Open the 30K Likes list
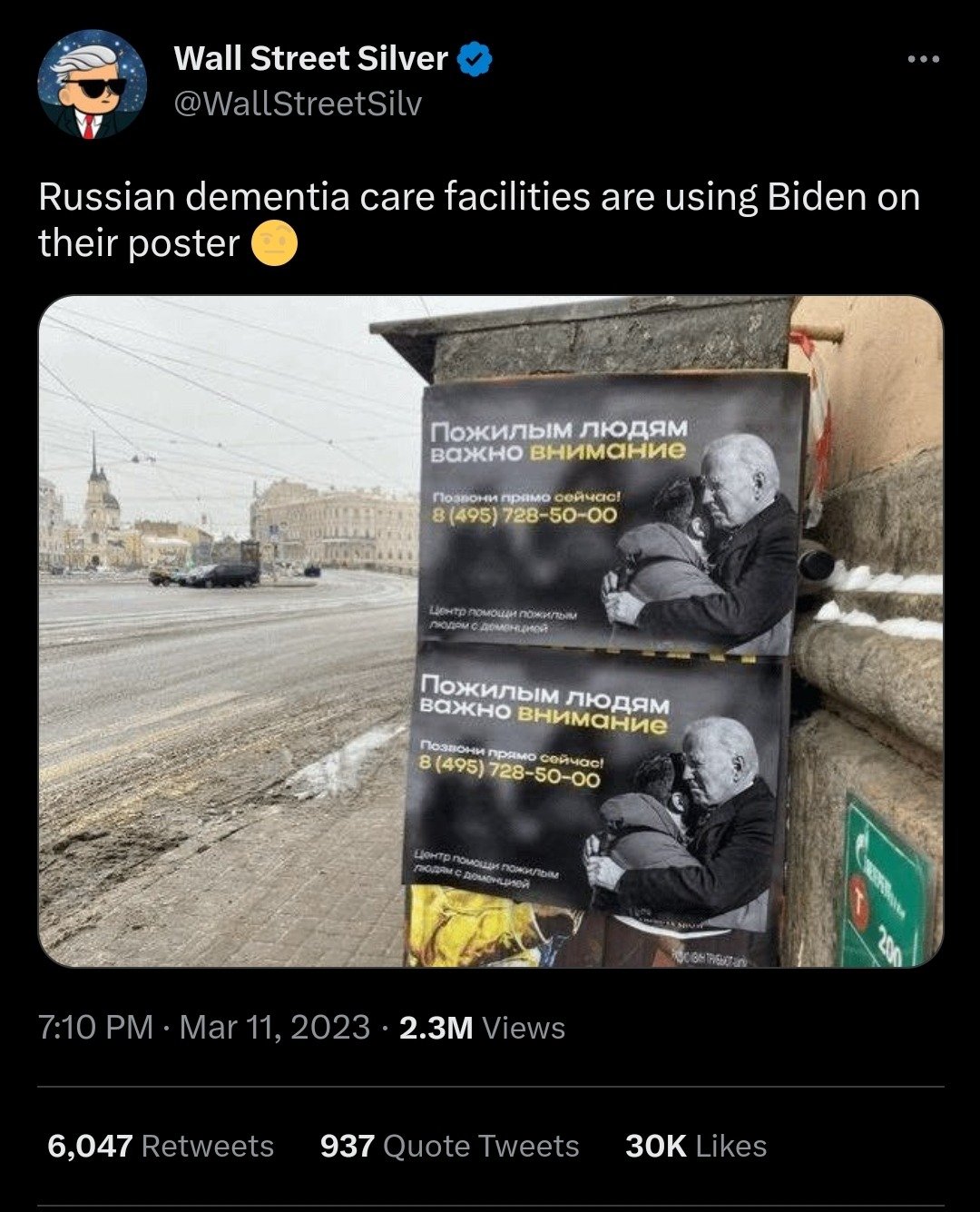980x1212 pixels. (x=696, y=1146)
